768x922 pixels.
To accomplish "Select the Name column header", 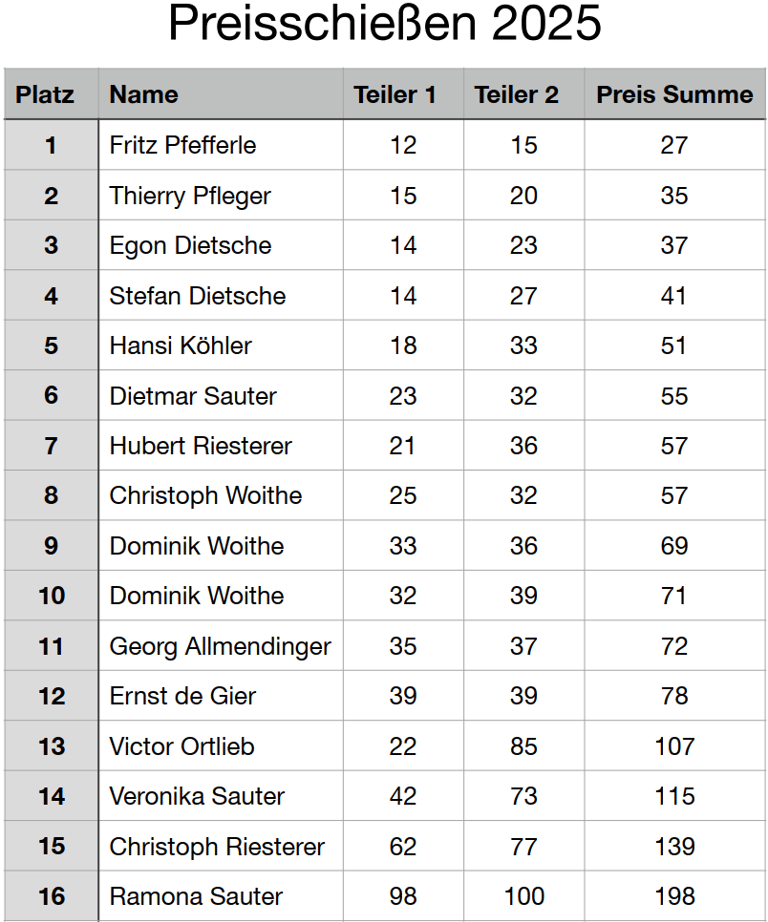I will click(x=144, y=95).
